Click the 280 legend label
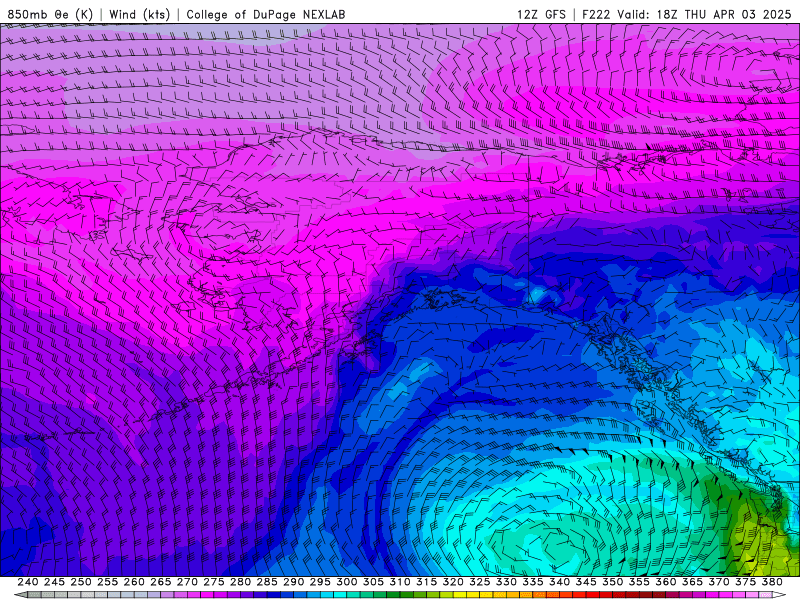 pos(240,582)
